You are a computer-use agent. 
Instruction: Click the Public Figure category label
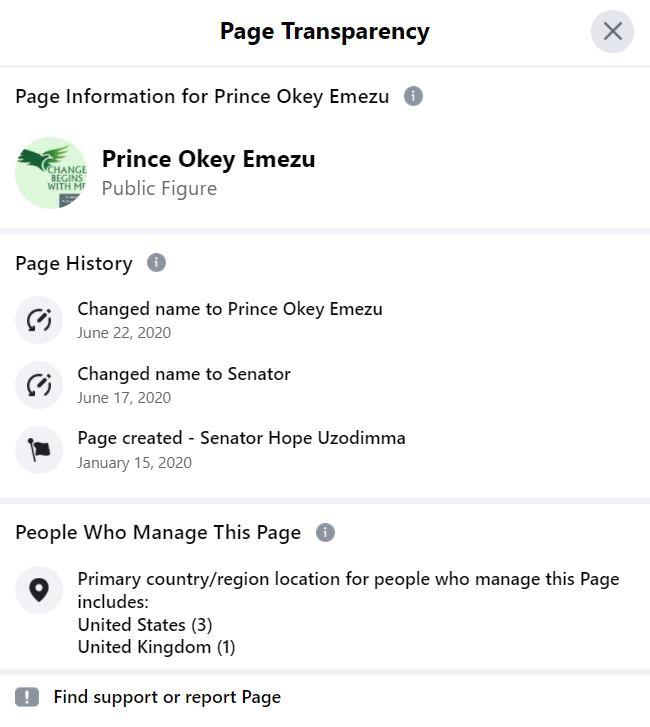(x=159, y=189)
